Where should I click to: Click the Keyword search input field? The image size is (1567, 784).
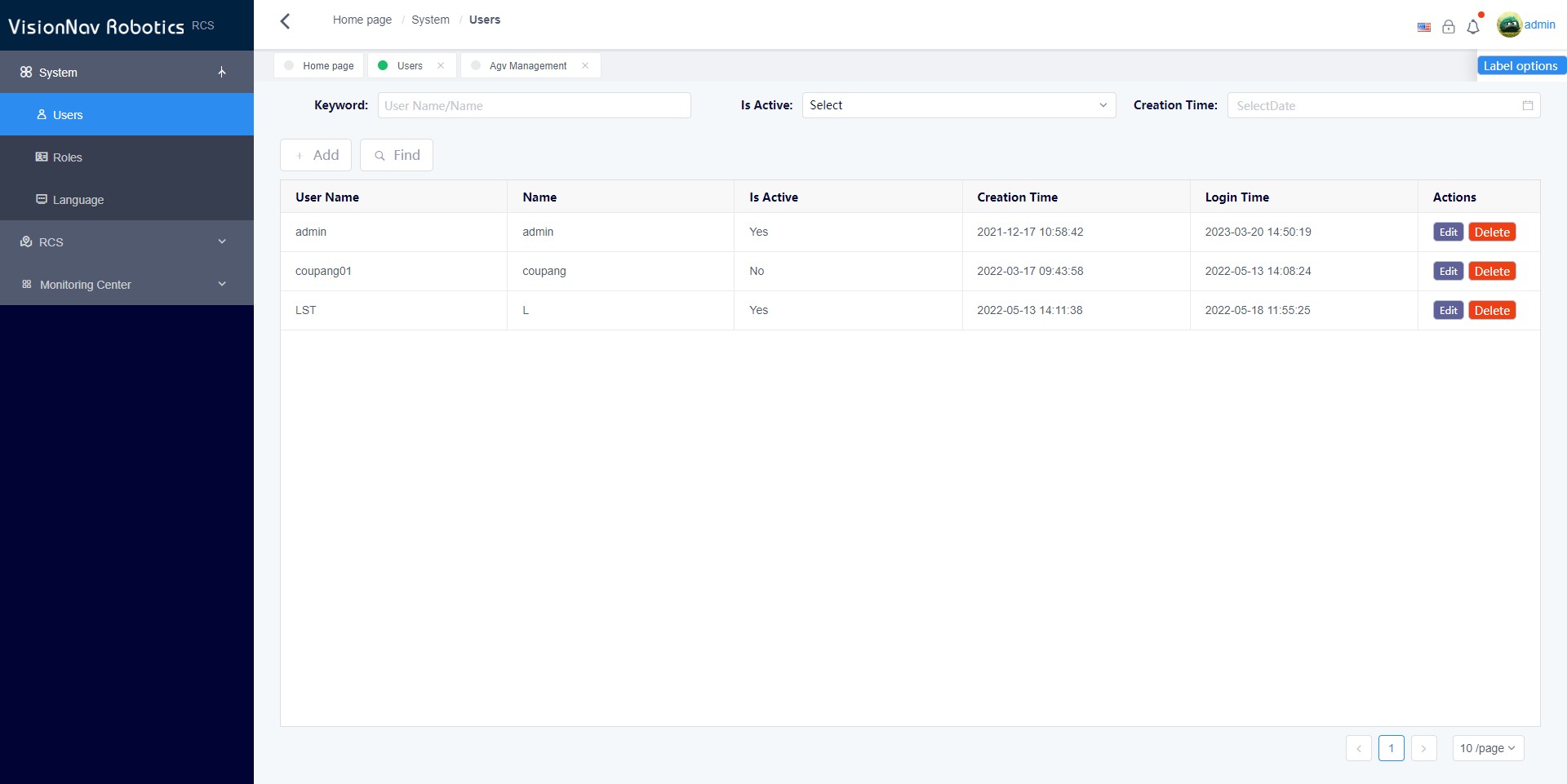tap(534, 105)
